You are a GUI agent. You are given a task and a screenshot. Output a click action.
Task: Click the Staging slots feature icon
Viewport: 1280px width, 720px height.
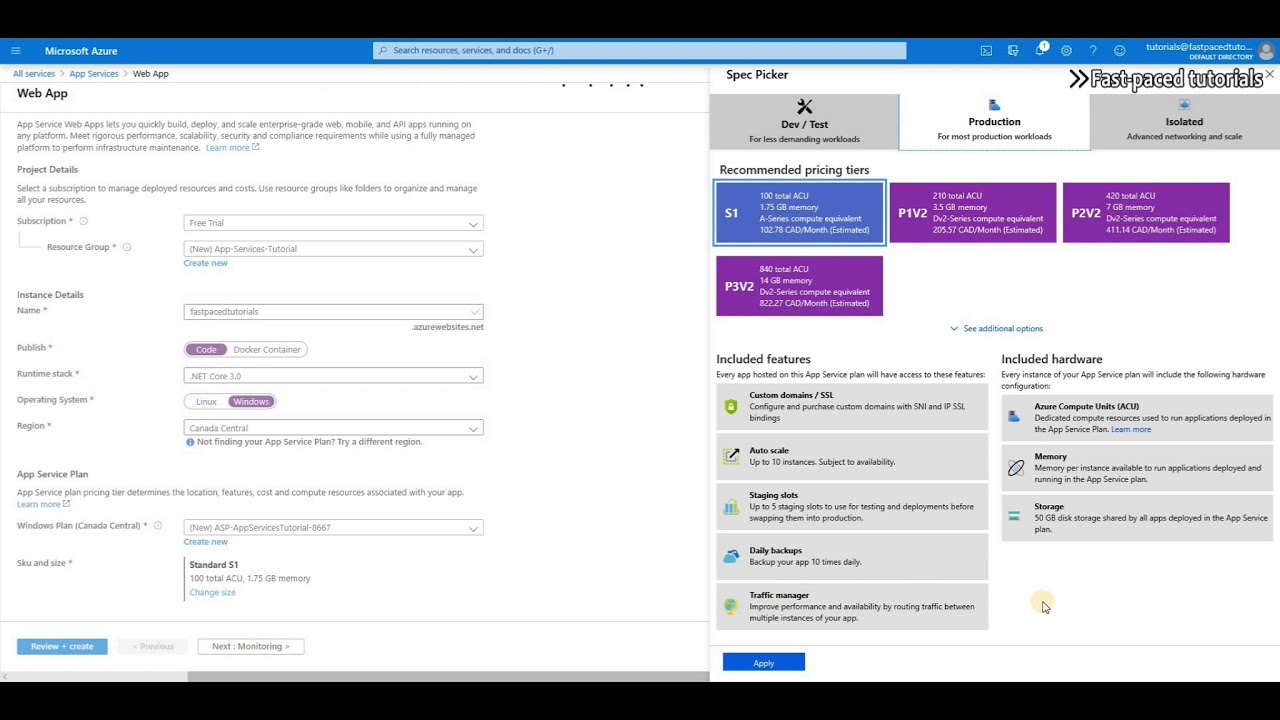[731, 506]
